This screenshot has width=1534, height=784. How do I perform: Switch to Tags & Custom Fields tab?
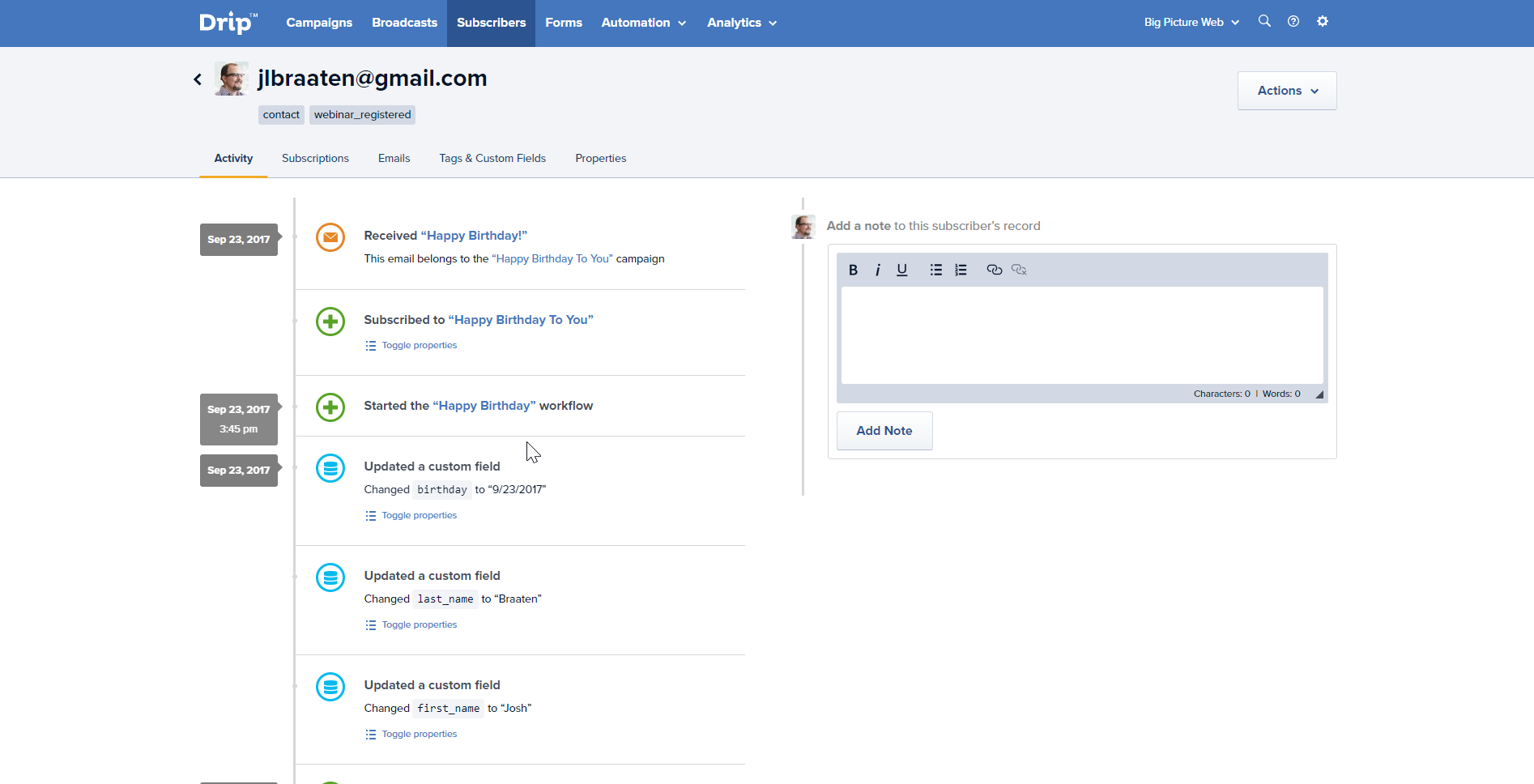pos(492,158)
